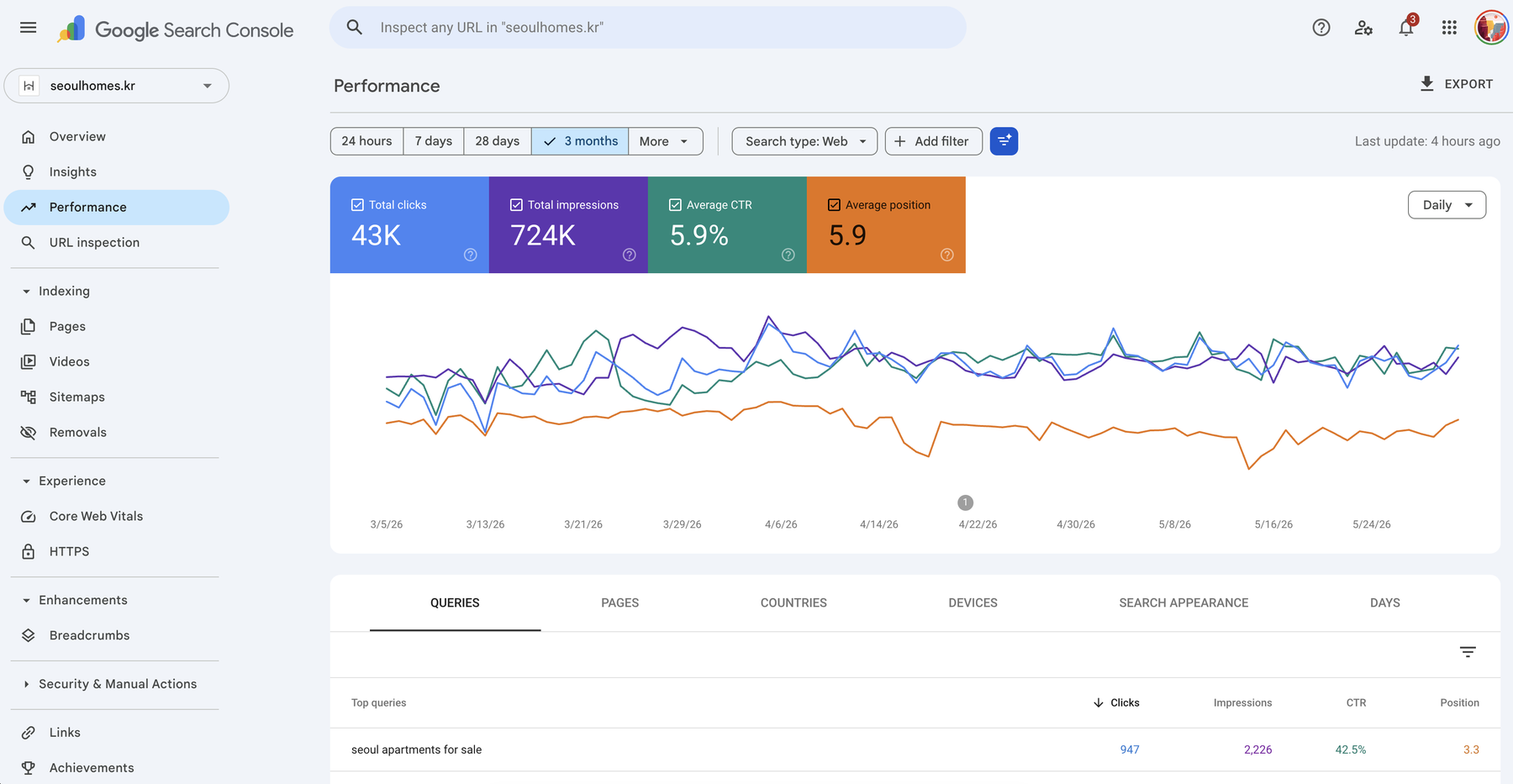Viewport: 1513px width, 784px height.
Task: Uncheck the Total clicks checkbox
Action: (357, 205)
